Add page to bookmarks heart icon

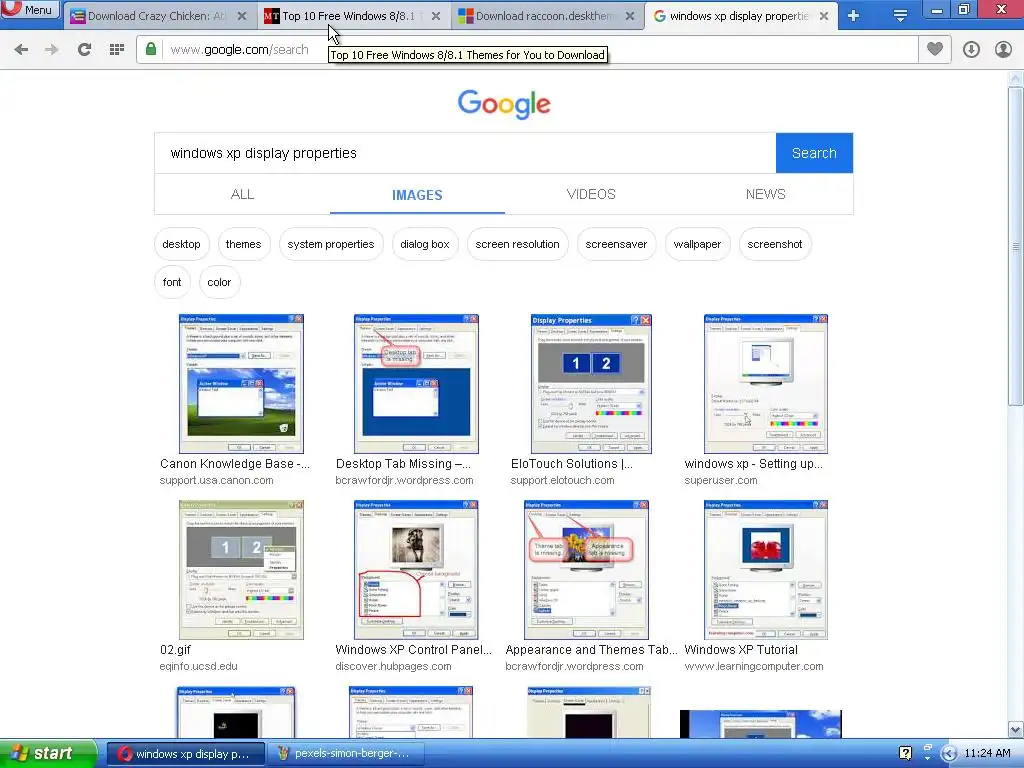[935, 49]
